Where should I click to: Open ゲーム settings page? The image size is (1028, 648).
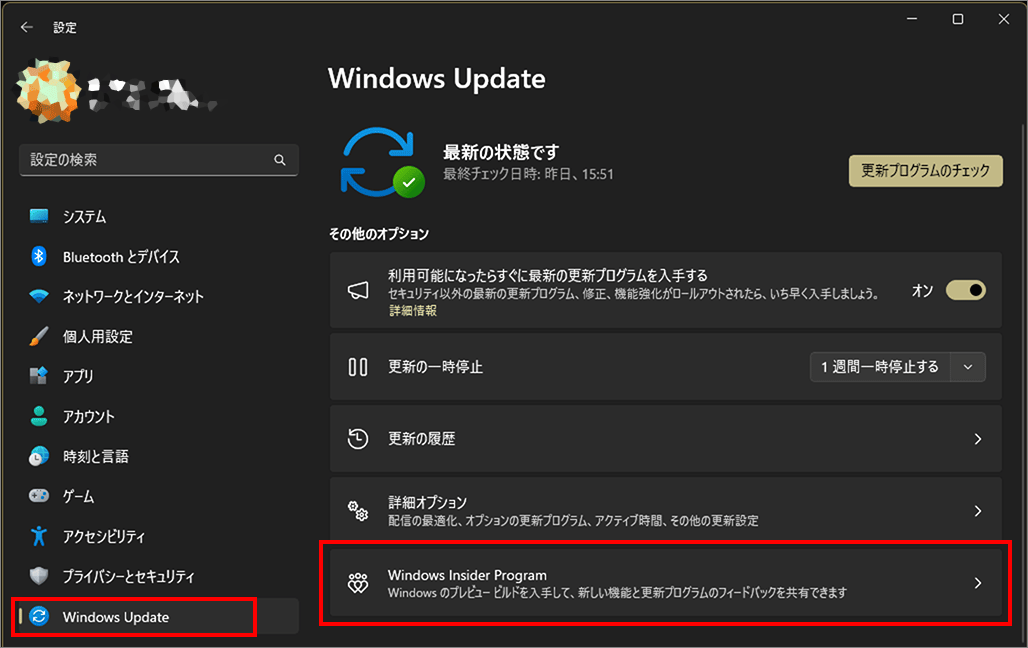(159, 496)
